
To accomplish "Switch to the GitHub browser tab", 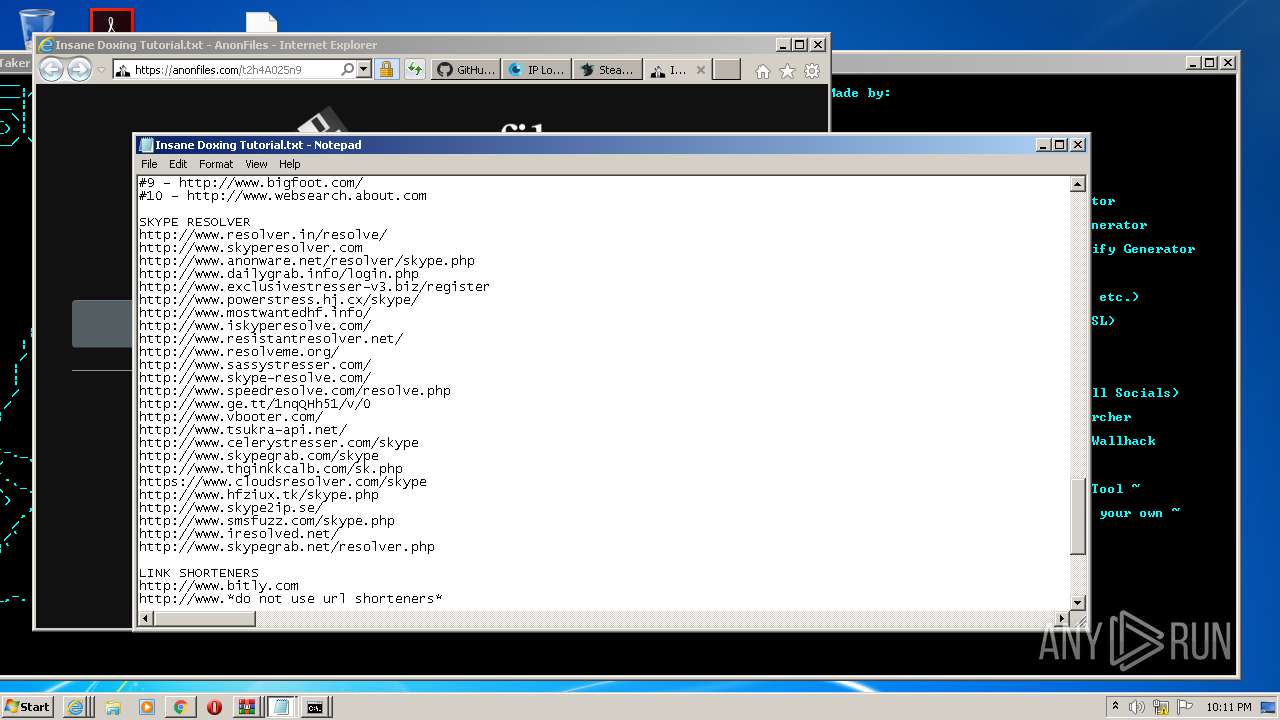I will click(x=465, y=70).
